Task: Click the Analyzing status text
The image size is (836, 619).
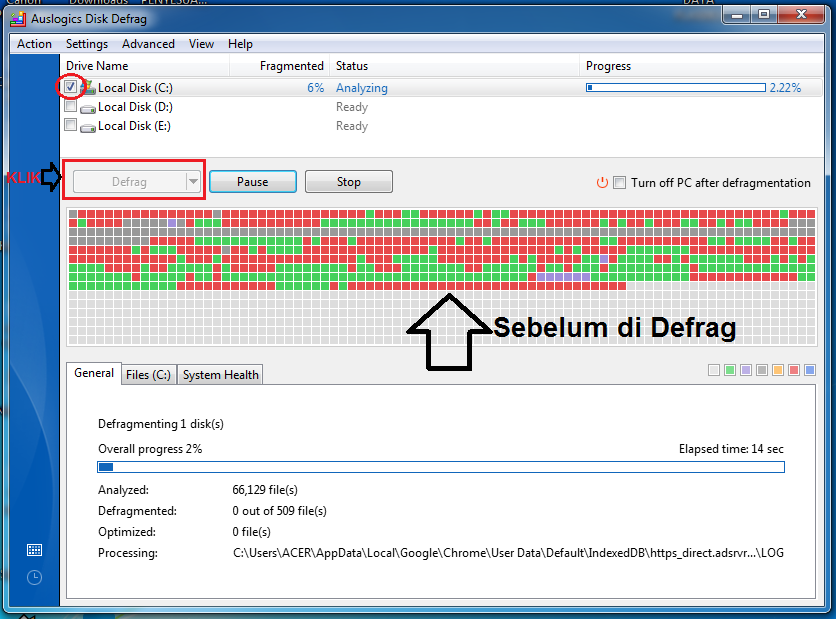Action: point(361,88)
